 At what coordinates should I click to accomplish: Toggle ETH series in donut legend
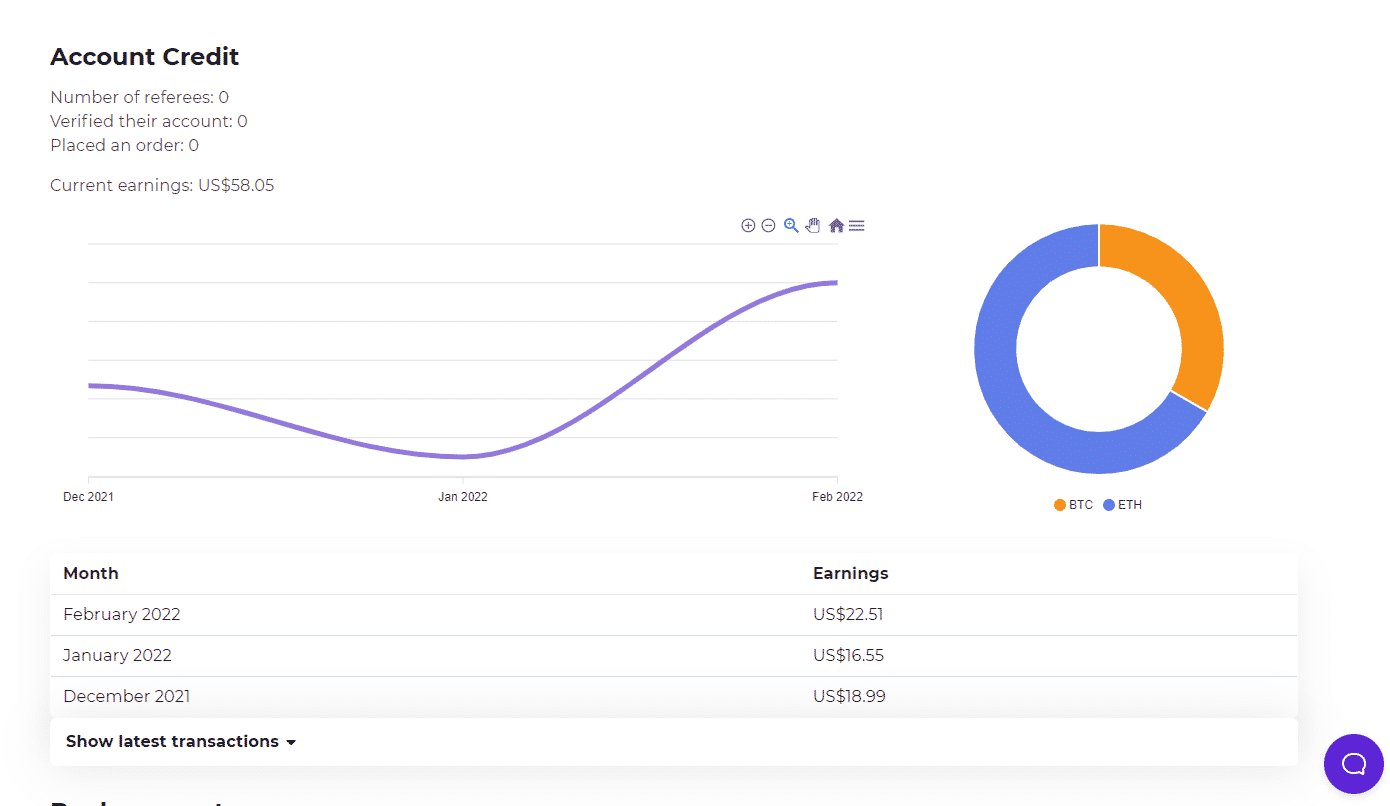(x=1122, y=505)
